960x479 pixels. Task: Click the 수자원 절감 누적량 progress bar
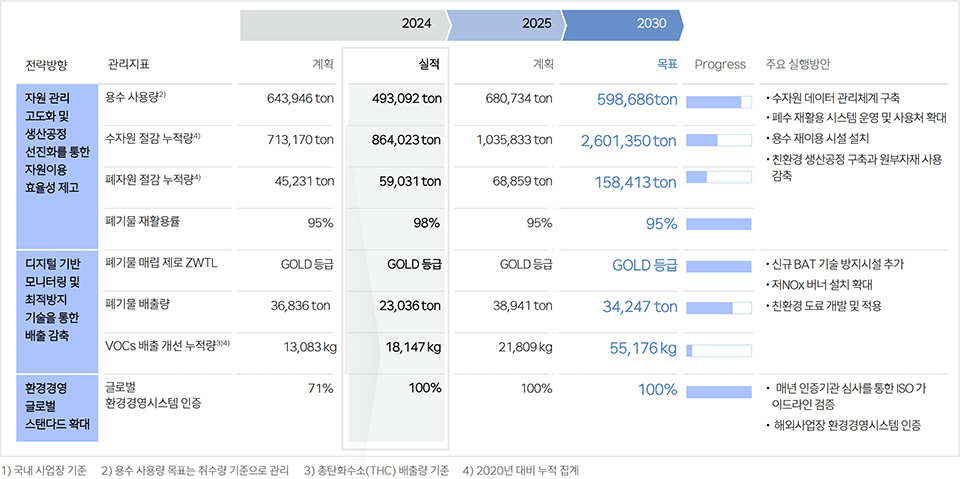719,140
